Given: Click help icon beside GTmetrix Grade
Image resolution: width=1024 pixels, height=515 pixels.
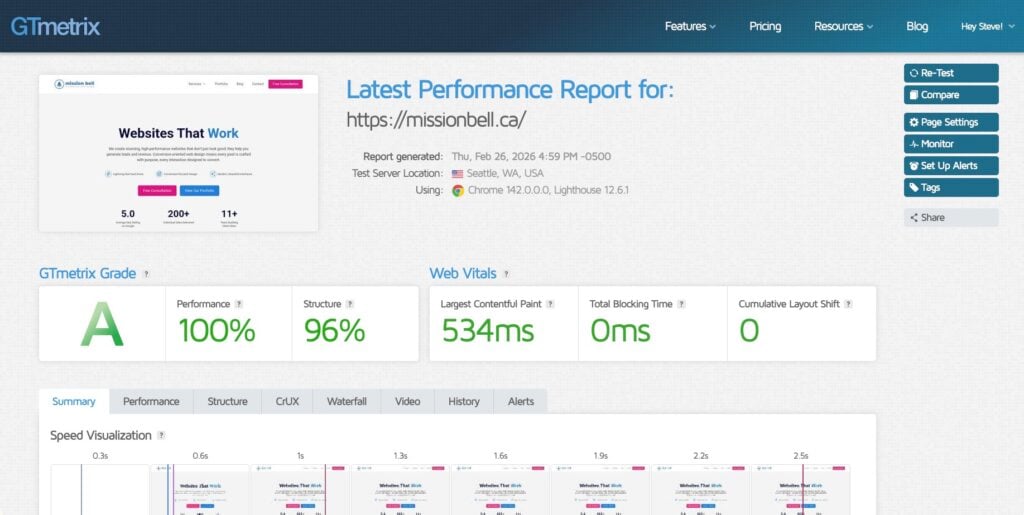Looking at the screenshot, I should point(147,274).
